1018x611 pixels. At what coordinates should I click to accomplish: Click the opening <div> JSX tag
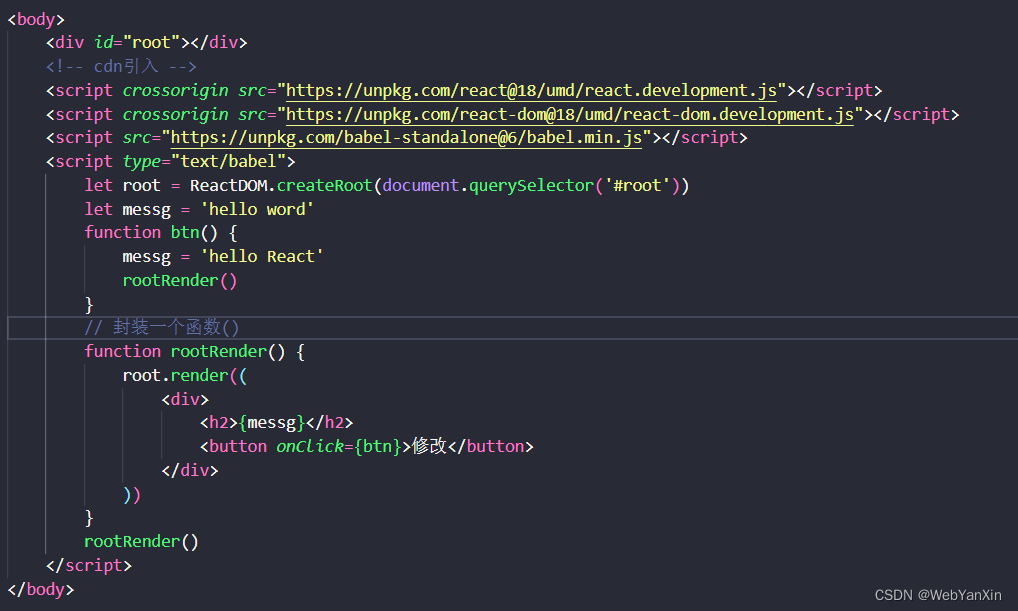(x=185, y=399)
